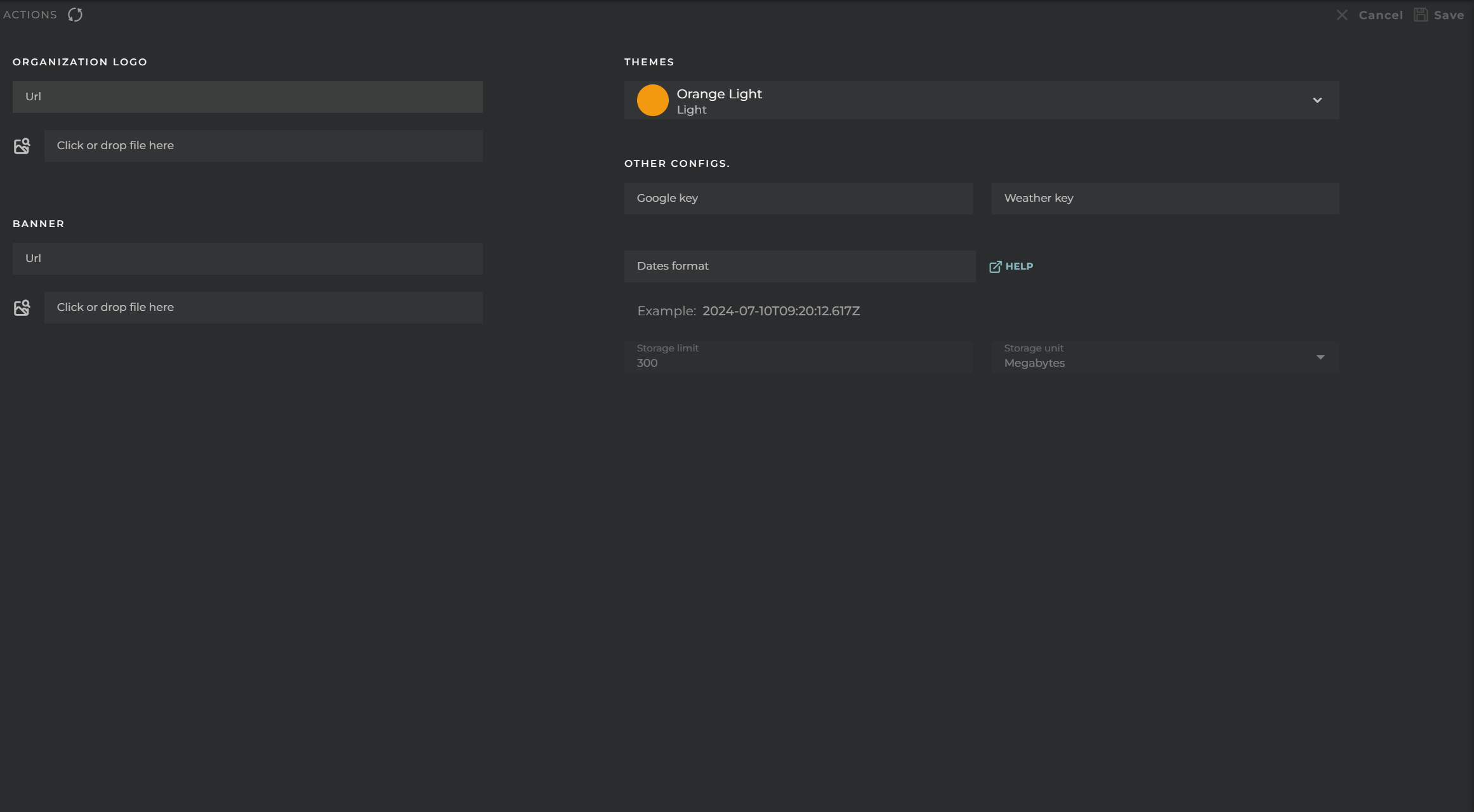The width and height of the screenshot is (1474, 812).
Task: Click the external Help link icon
Action: pos(995,266)
